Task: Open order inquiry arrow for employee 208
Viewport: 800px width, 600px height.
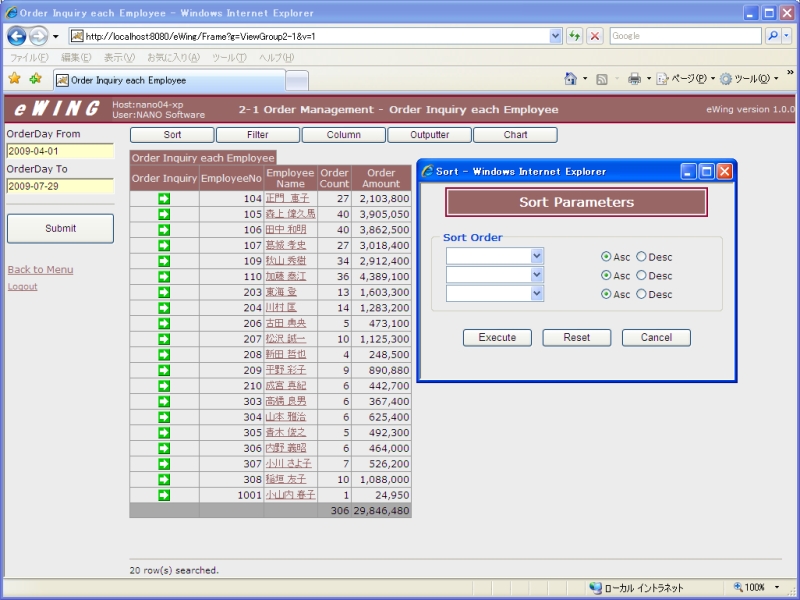Action: [x=164, y=355]
